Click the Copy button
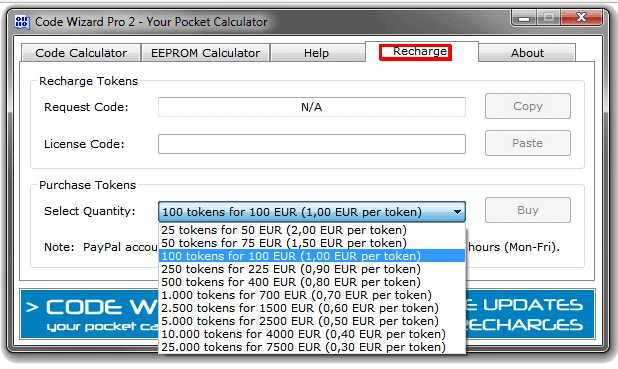This screenshot has height=369, width=618. point(528,106)
